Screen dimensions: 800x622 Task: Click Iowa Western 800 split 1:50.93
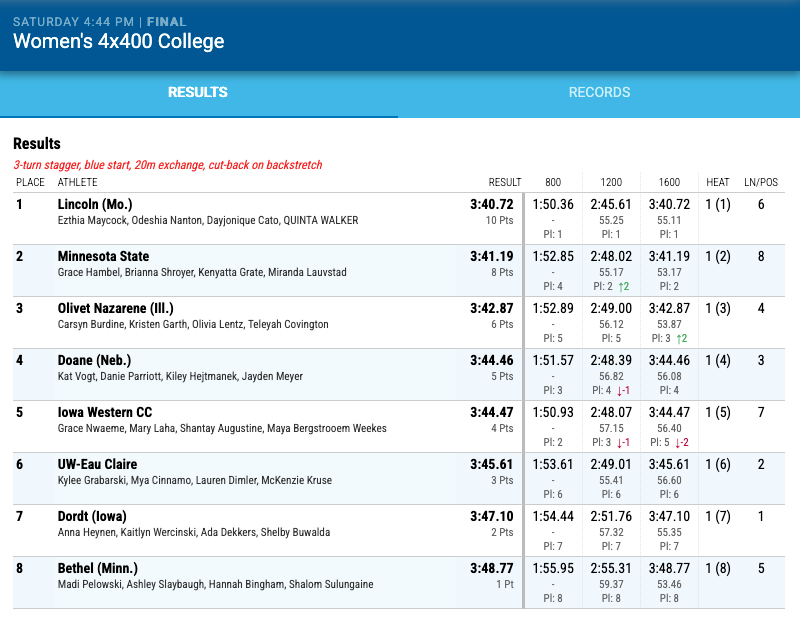click(x=553, y=413)
